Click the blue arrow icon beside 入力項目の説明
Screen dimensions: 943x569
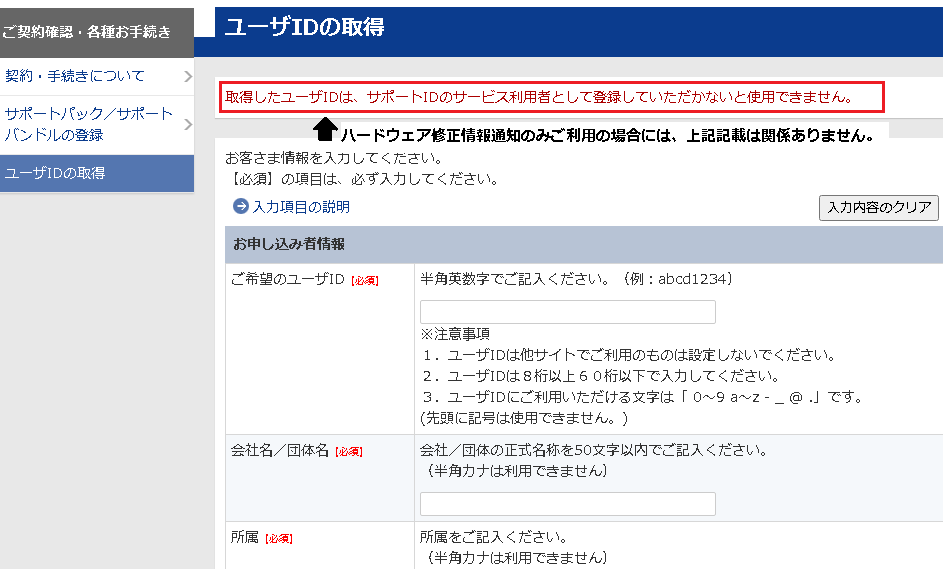coord(240,207)
